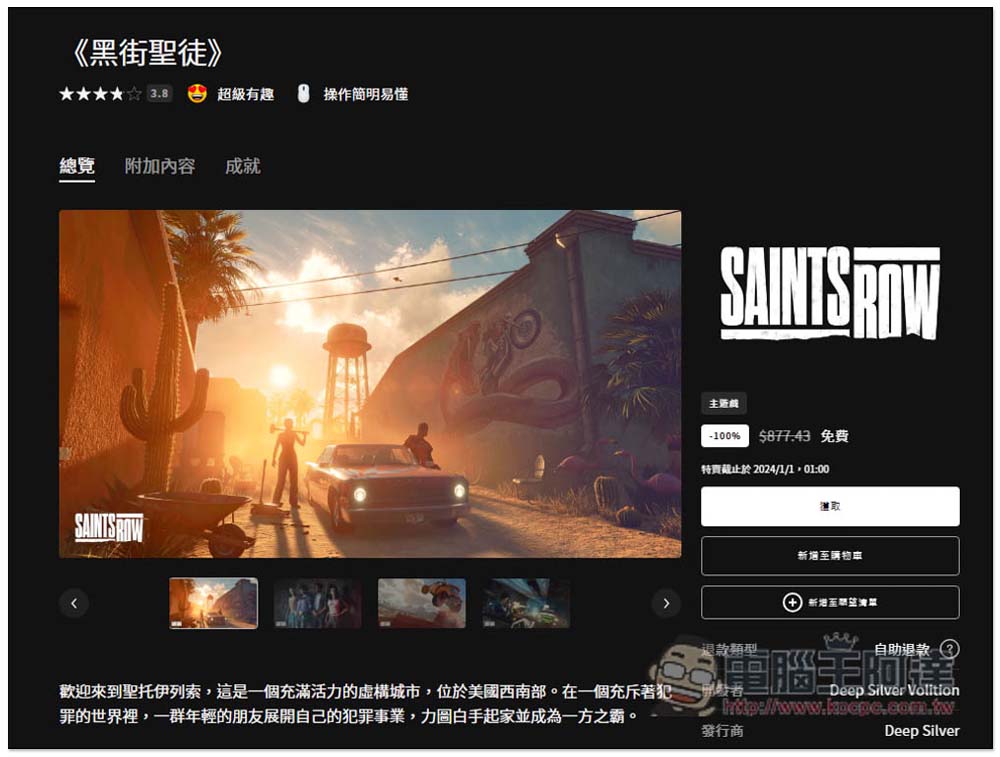Click the main sunset screenshot image
The height and width of the screenshot is (757, 1000).
tap(370, 384)
